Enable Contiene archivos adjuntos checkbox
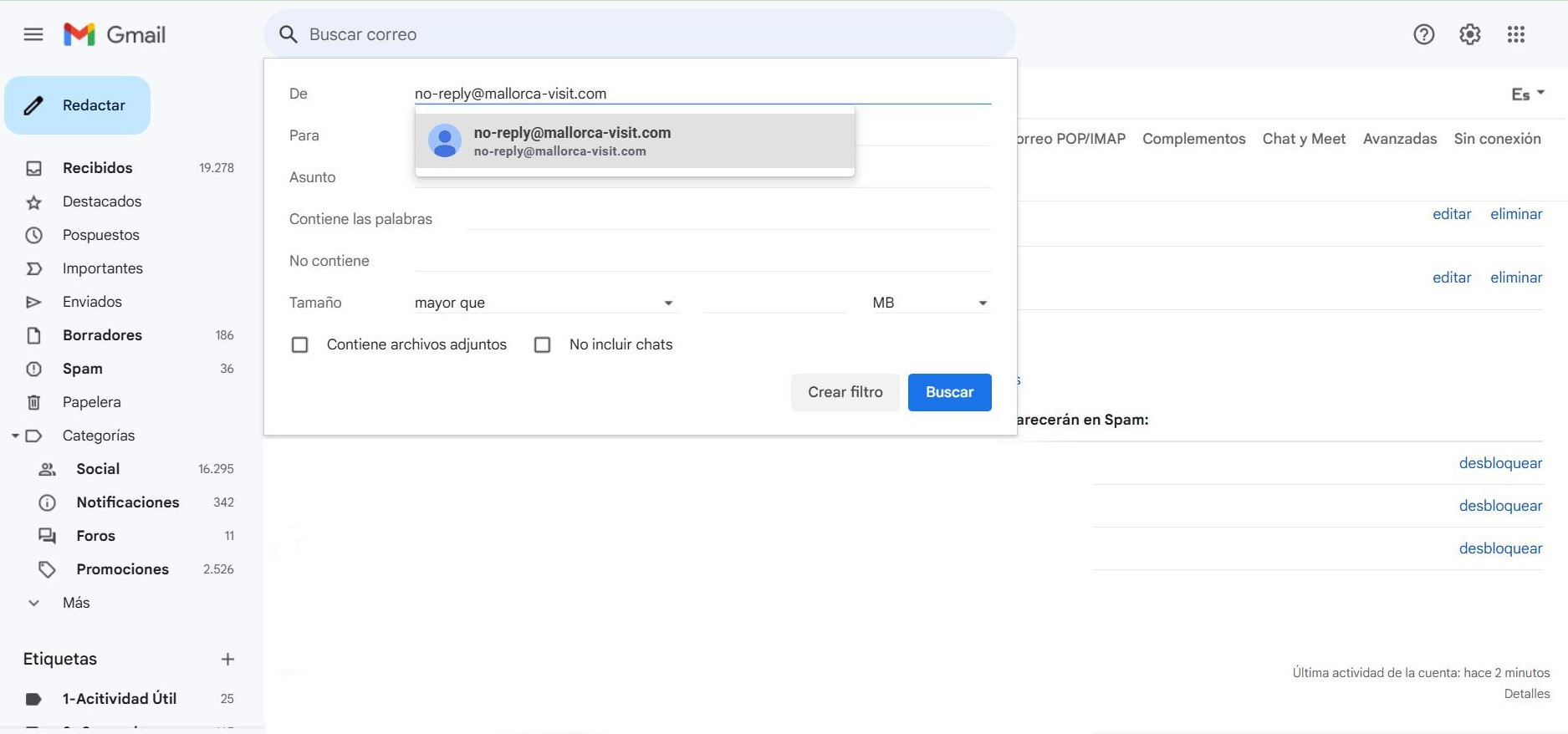Image resolution: width=1568 pixels, height=734 pixels. tap(300, 344)
